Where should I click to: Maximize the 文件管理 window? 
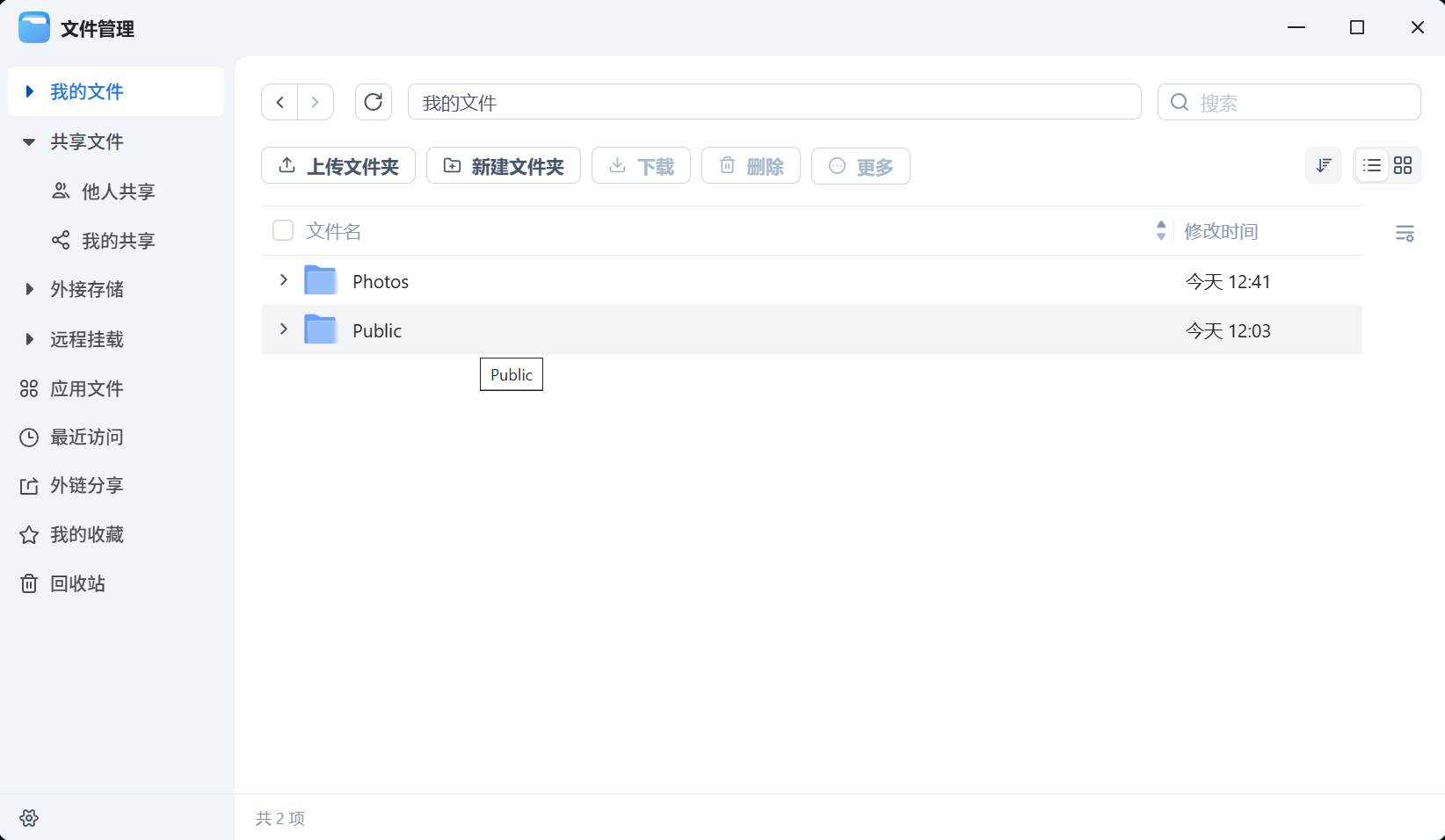click(1357, 27)
